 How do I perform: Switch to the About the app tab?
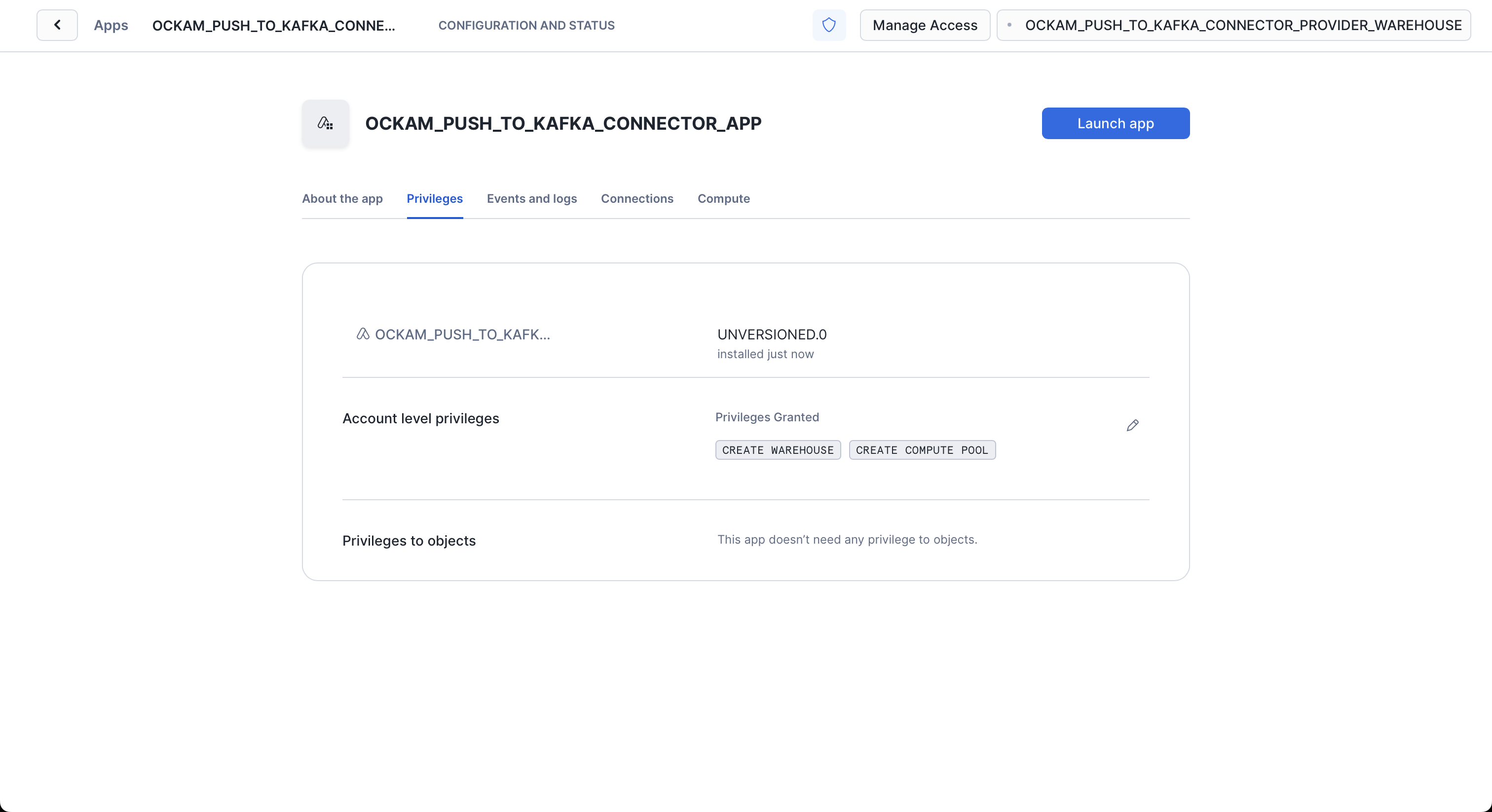click(343, 198)
